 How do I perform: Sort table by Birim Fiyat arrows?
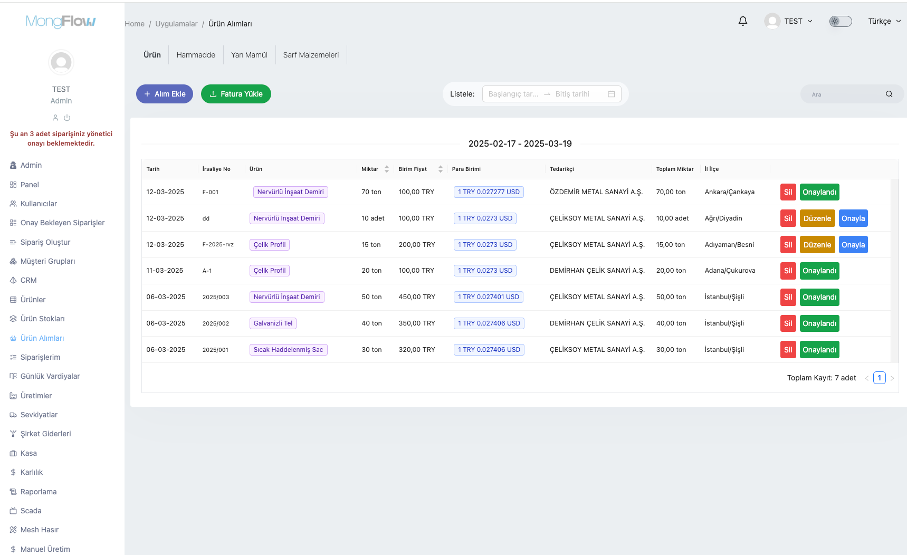click(x=440, y=169)
